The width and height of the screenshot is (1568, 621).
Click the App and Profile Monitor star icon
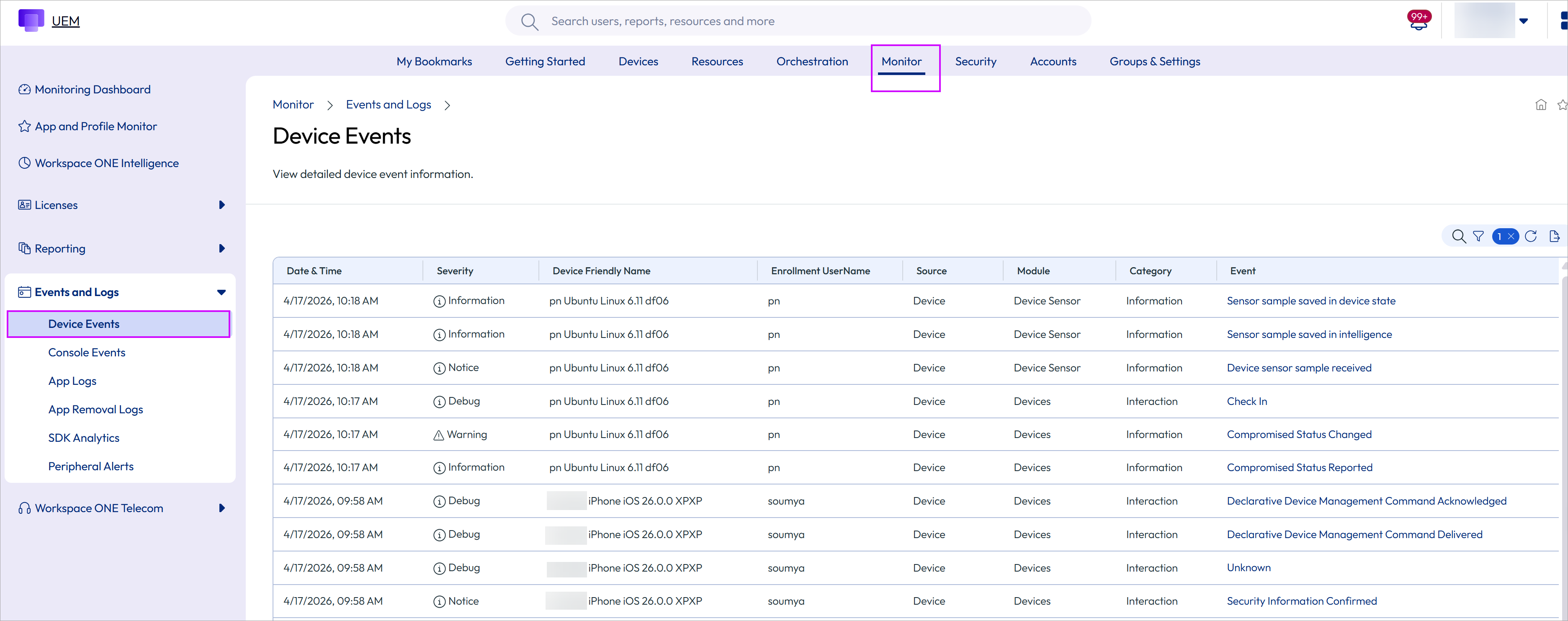point(24,126)
